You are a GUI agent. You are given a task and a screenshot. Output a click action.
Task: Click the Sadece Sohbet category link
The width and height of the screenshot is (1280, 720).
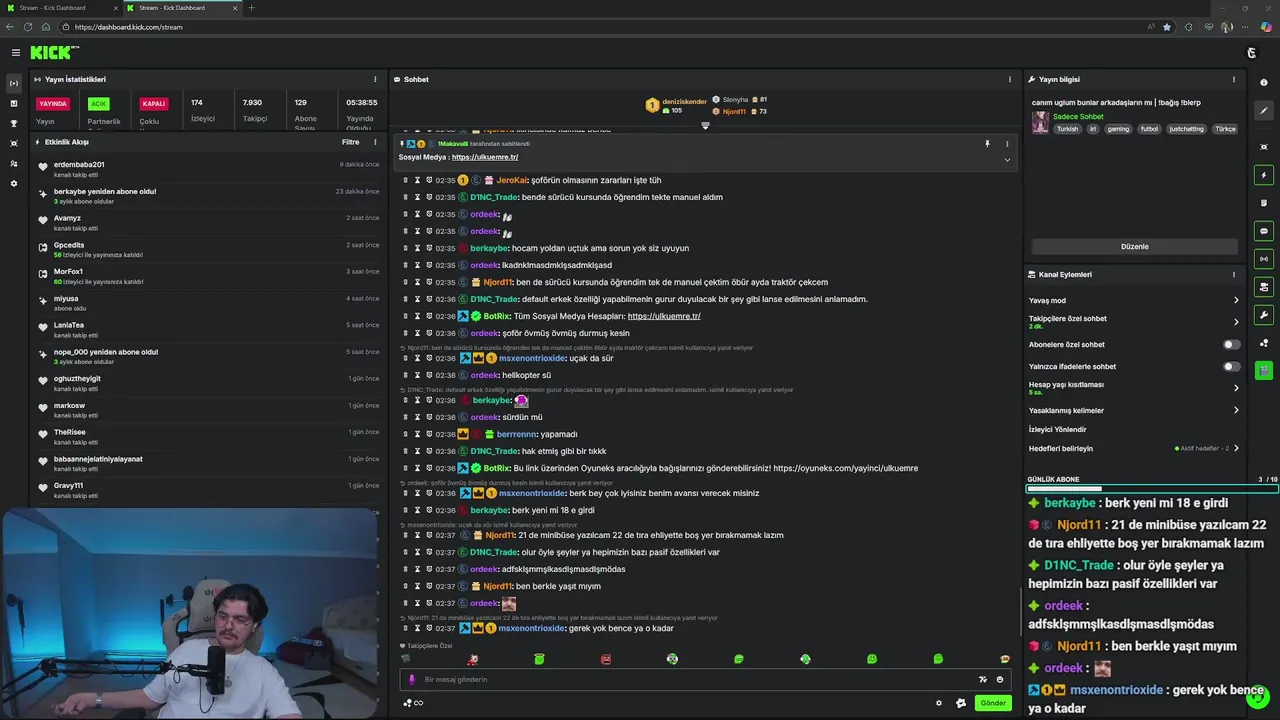coord(1078,116)
